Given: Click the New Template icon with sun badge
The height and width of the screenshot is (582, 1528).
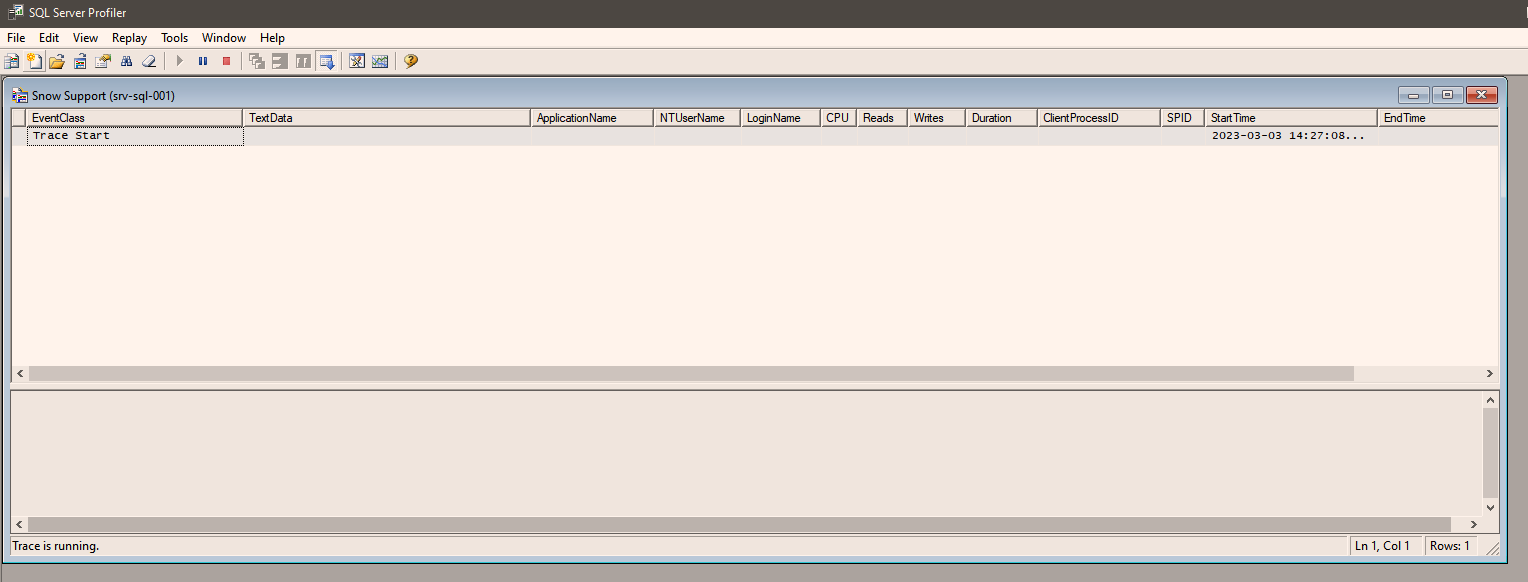Looking at the screenshot, I should [x=34, y=61].
